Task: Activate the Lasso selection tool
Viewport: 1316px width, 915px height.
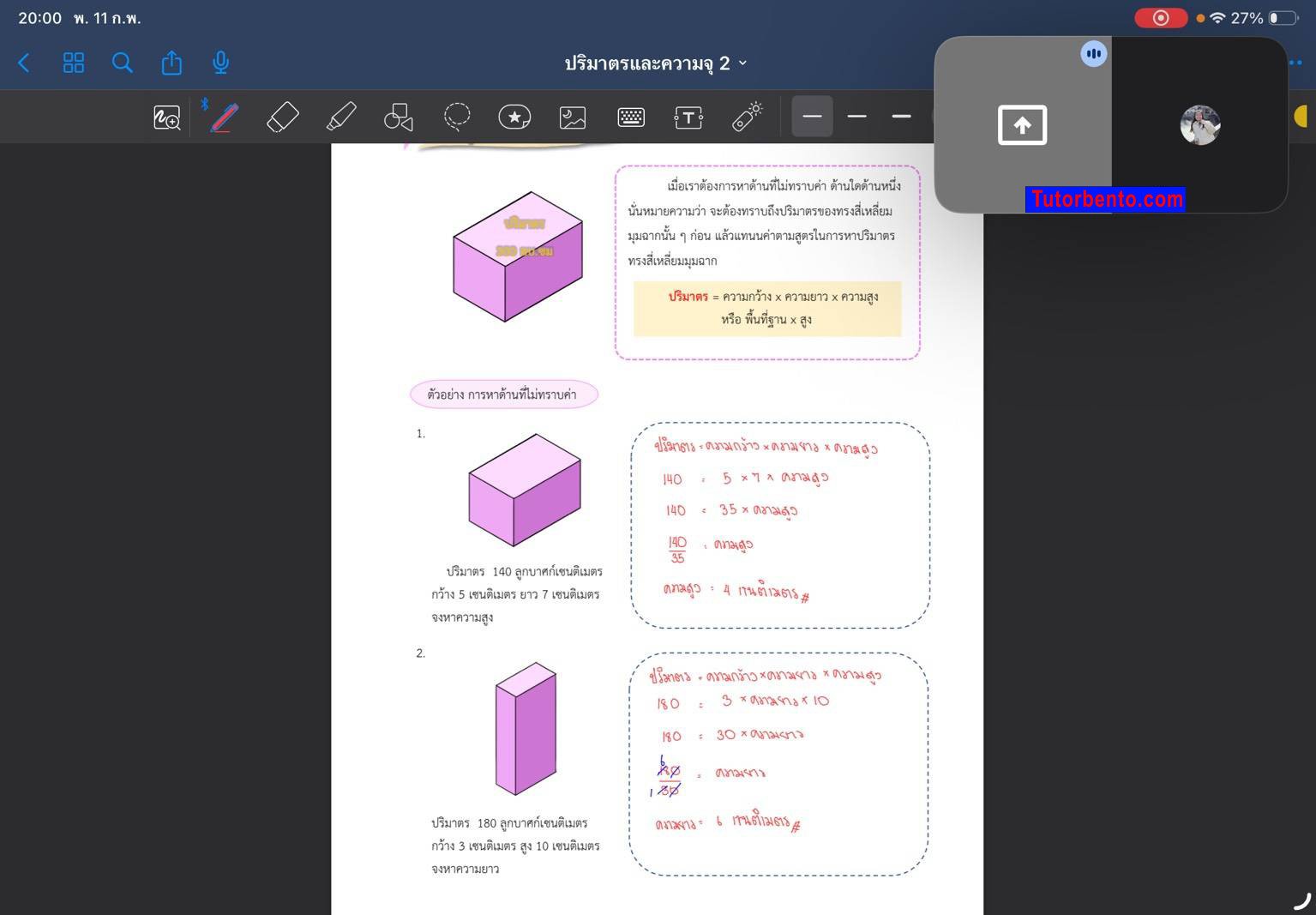Action: pos(458,117)
